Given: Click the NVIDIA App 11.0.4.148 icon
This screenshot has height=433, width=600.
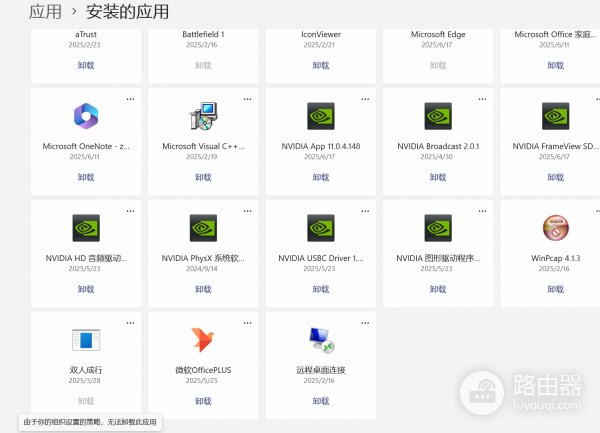Looking at the screenshot, I should point(321,116).
